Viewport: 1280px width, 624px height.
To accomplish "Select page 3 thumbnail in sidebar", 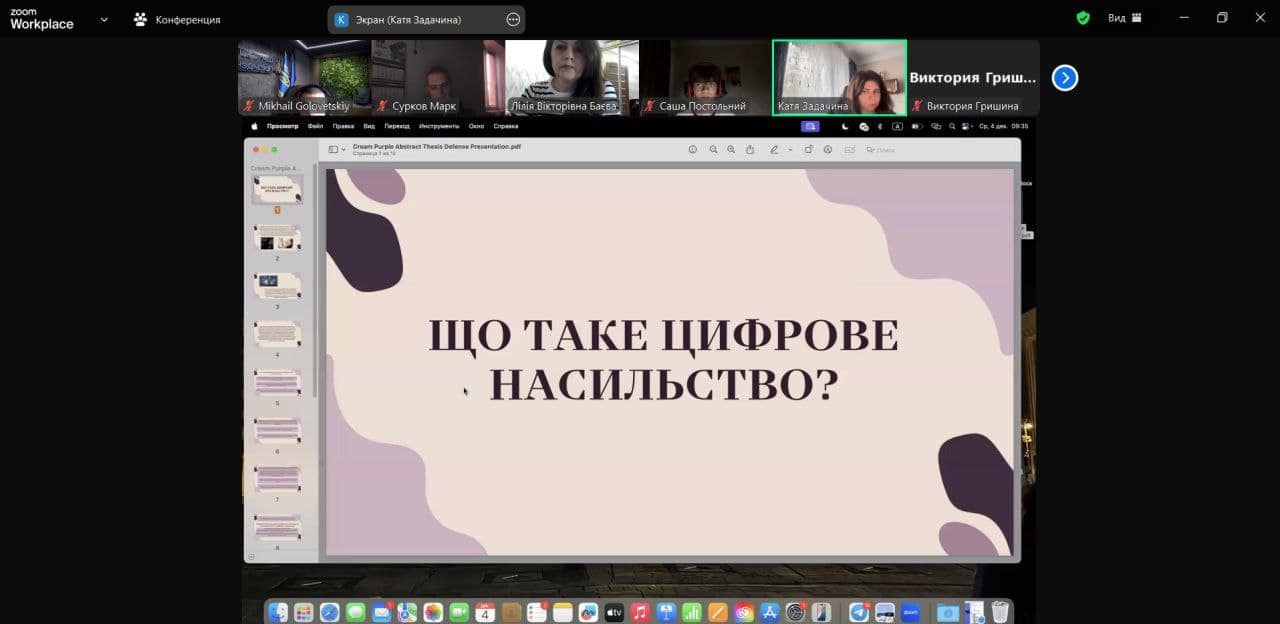I will click(277, 285).
